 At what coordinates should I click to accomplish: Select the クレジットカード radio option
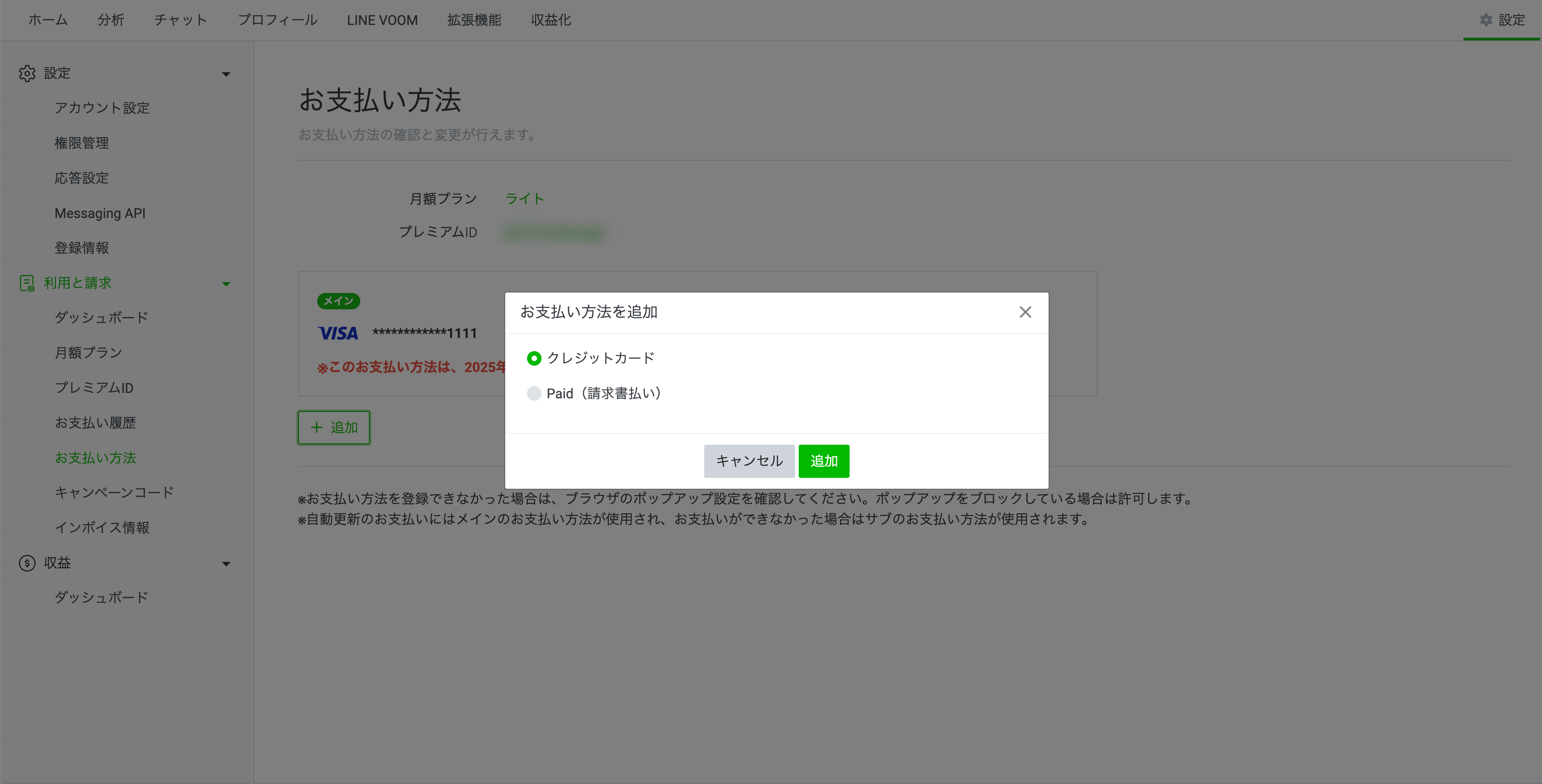(534, 358)
